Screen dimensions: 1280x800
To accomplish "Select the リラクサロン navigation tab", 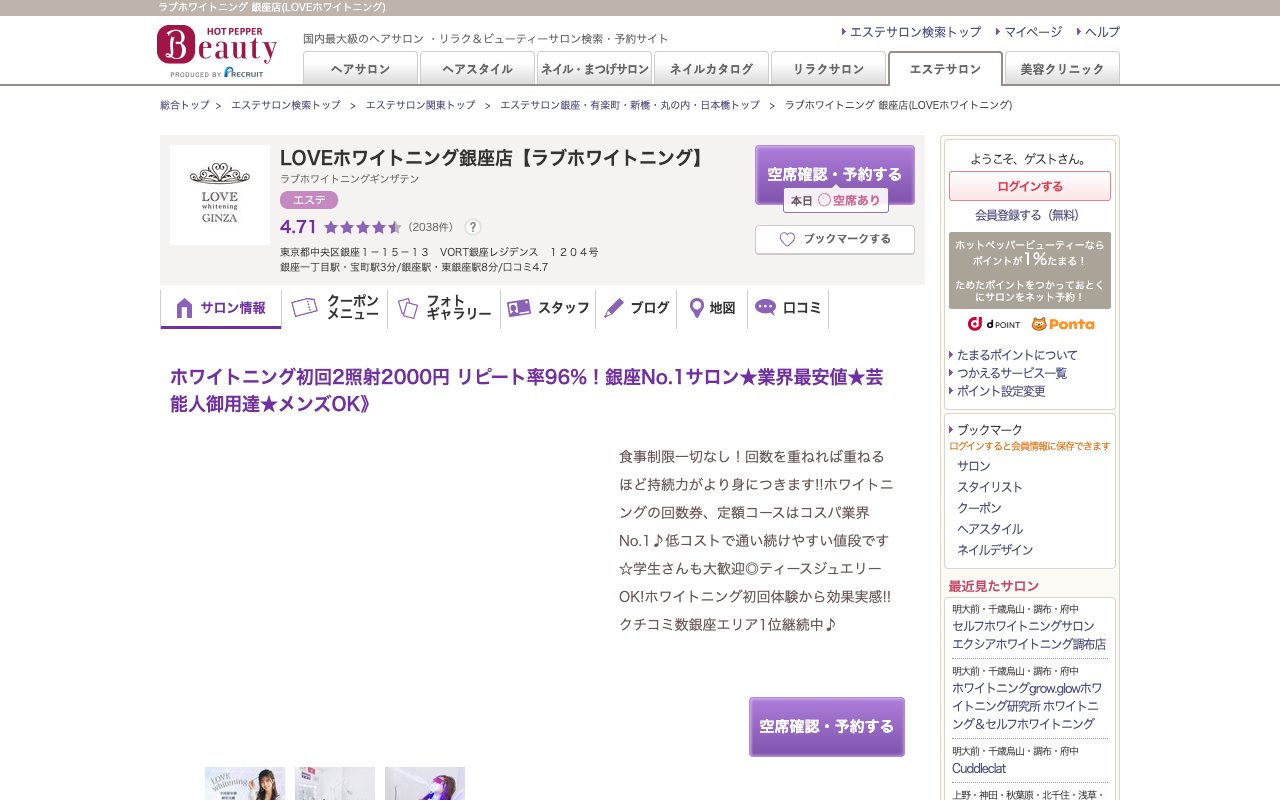I will [827, 69].
